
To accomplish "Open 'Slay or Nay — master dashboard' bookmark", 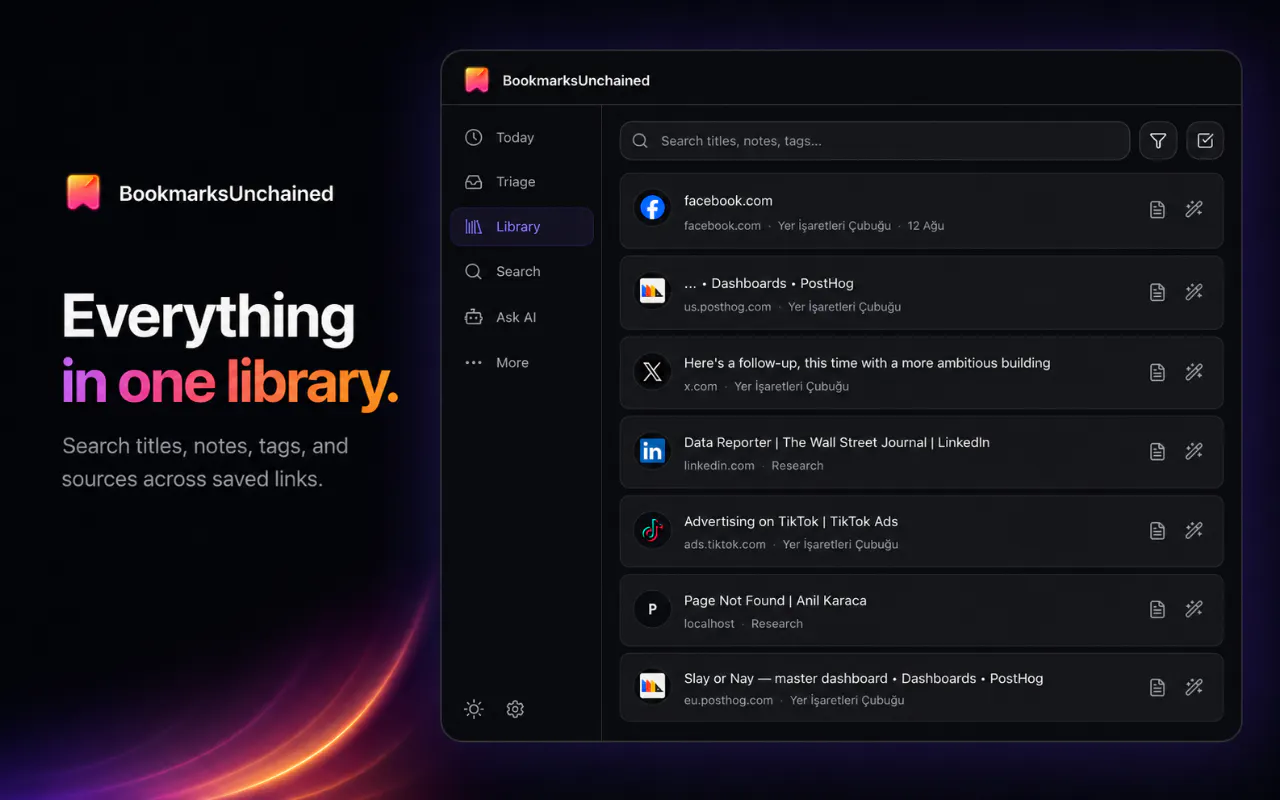I will tap(863, 678).
